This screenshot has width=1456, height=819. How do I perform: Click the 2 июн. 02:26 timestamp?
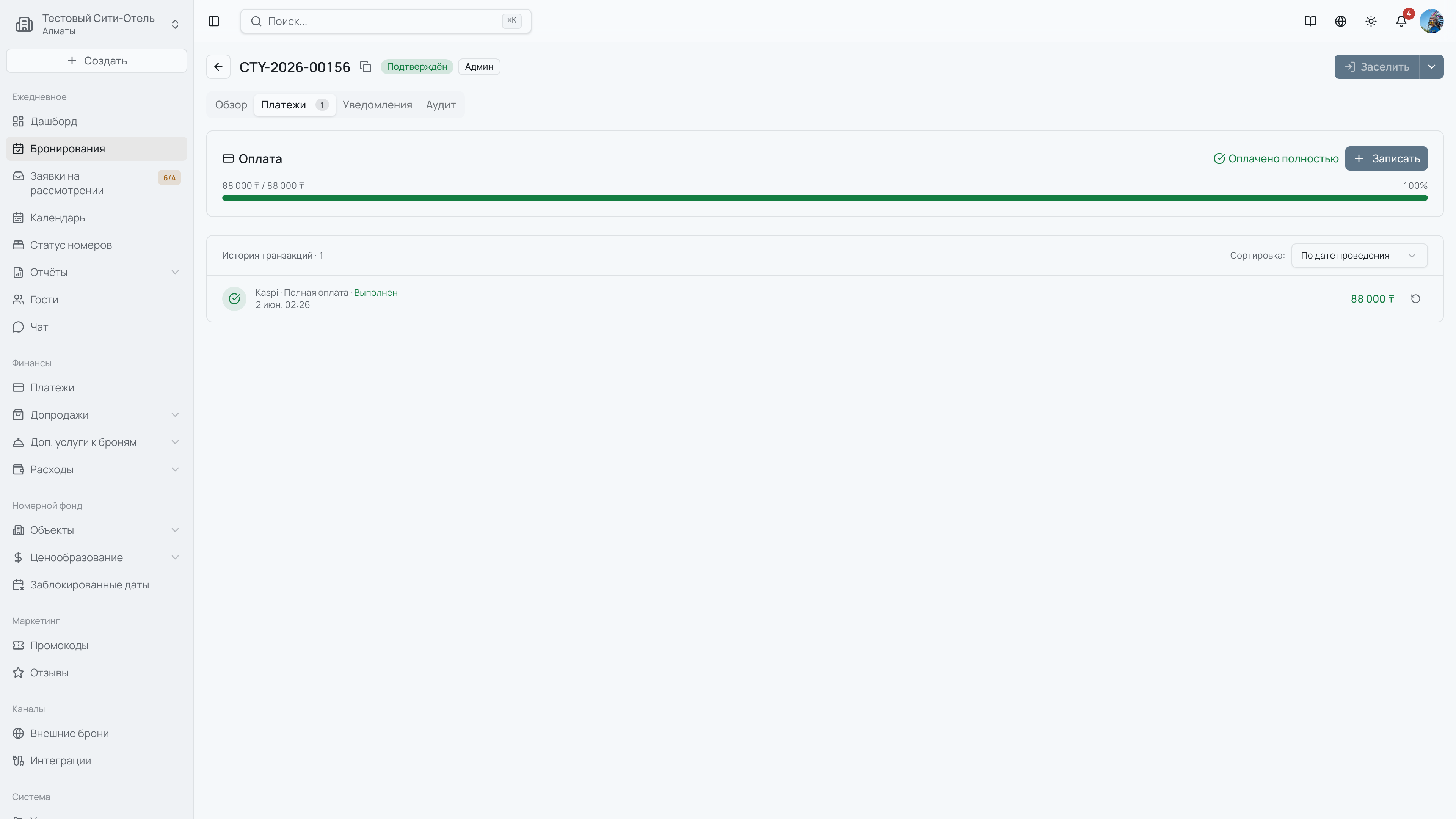(282, 304)
